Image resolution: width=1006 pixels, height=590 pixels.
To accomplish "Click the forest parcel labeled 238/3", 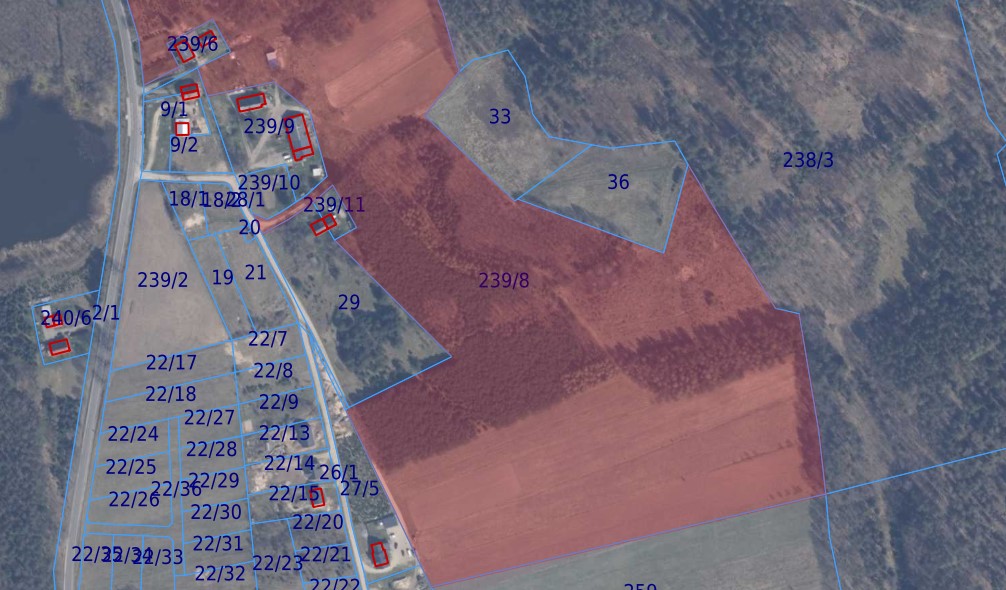I will tap(808, 160).
